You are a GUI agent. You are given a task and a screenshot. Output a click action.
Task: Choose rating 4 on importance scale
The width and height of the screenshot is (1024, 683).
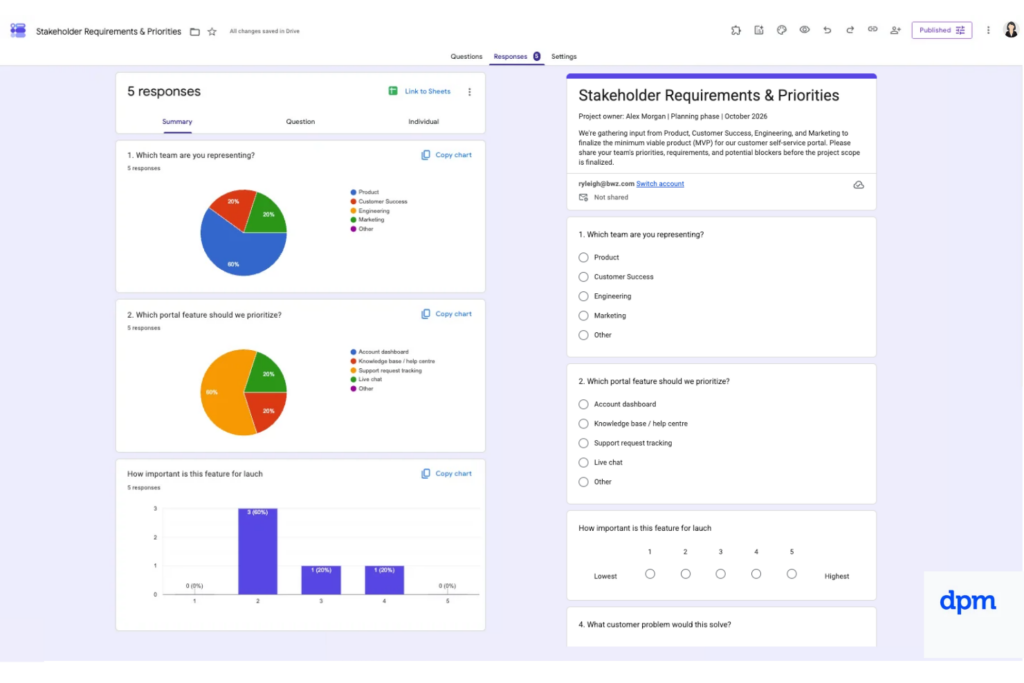pos(756,574)
